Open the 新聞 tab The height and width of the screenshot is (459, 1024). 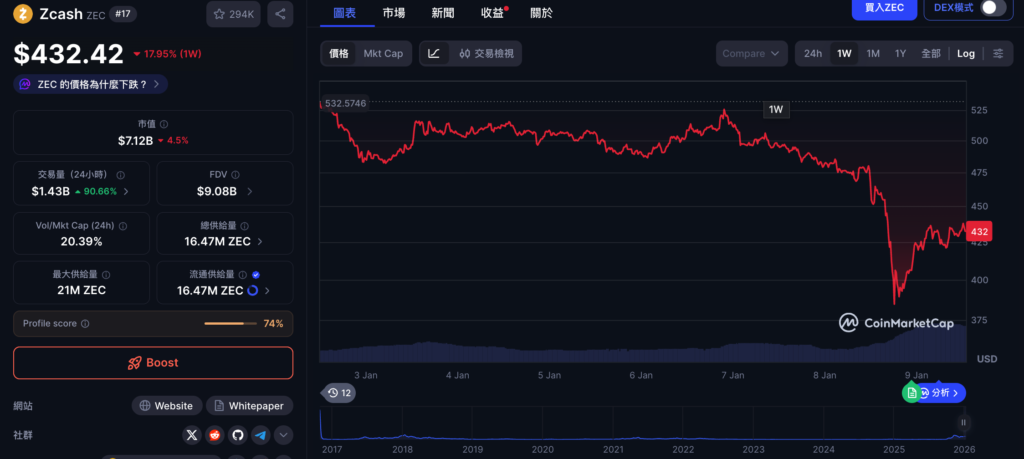pyautogui.click(x=442, y=13)
